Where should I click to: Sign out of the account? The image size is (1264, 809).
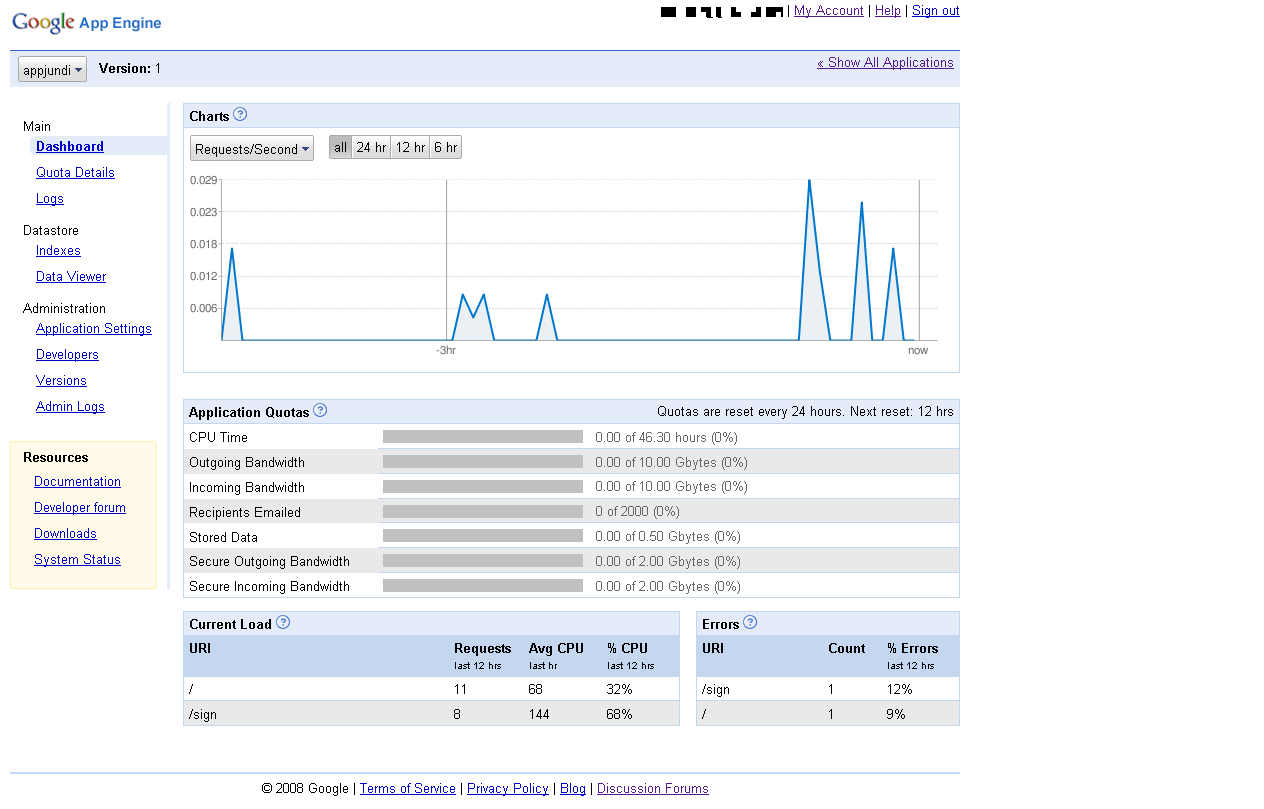(x=935, y=11)
